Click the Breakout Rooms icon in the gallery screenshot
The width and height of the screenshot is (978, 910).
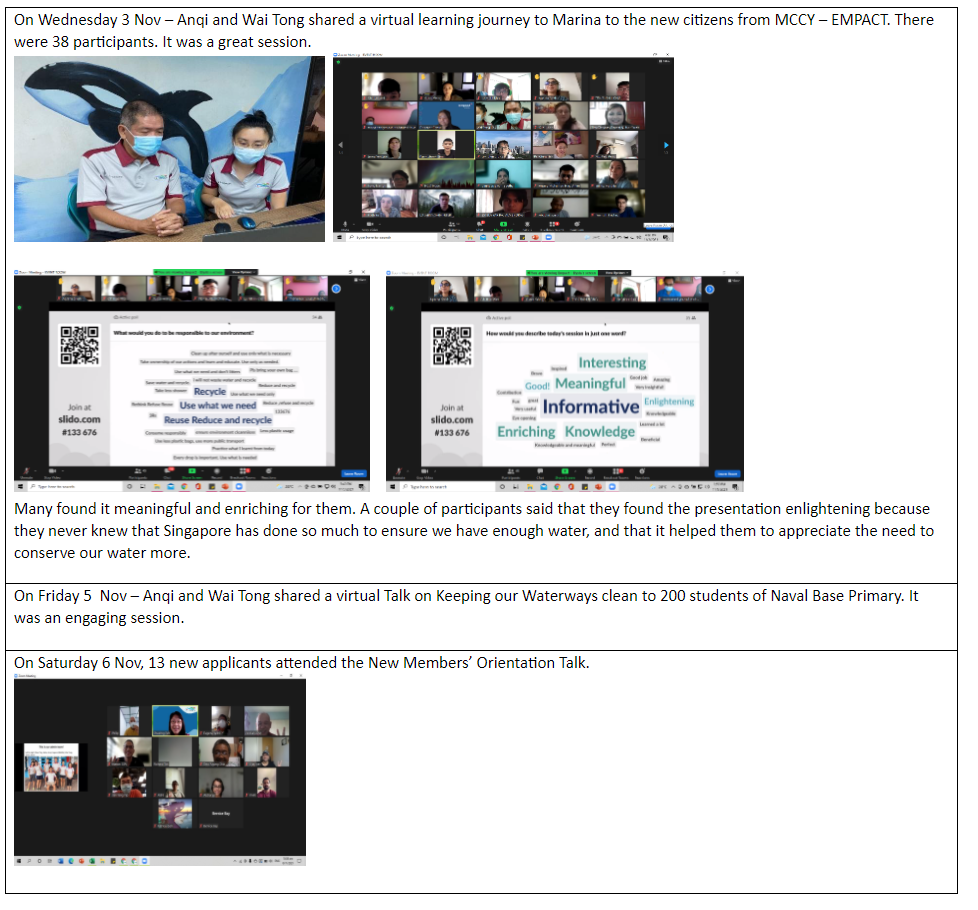(x=553, y=224)
